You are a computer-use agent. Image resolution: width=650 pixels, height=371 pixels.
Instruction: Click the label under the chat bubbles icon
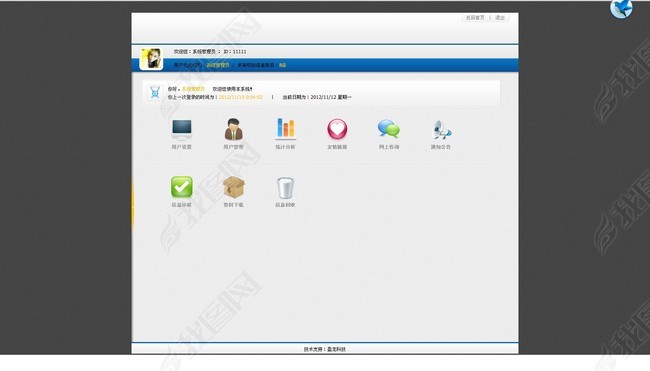tap(389, 147)
